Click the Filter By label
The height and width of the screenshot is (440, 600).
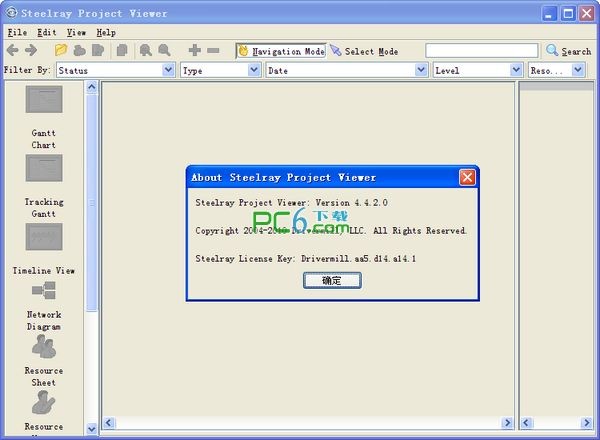(x=26, y=70)
